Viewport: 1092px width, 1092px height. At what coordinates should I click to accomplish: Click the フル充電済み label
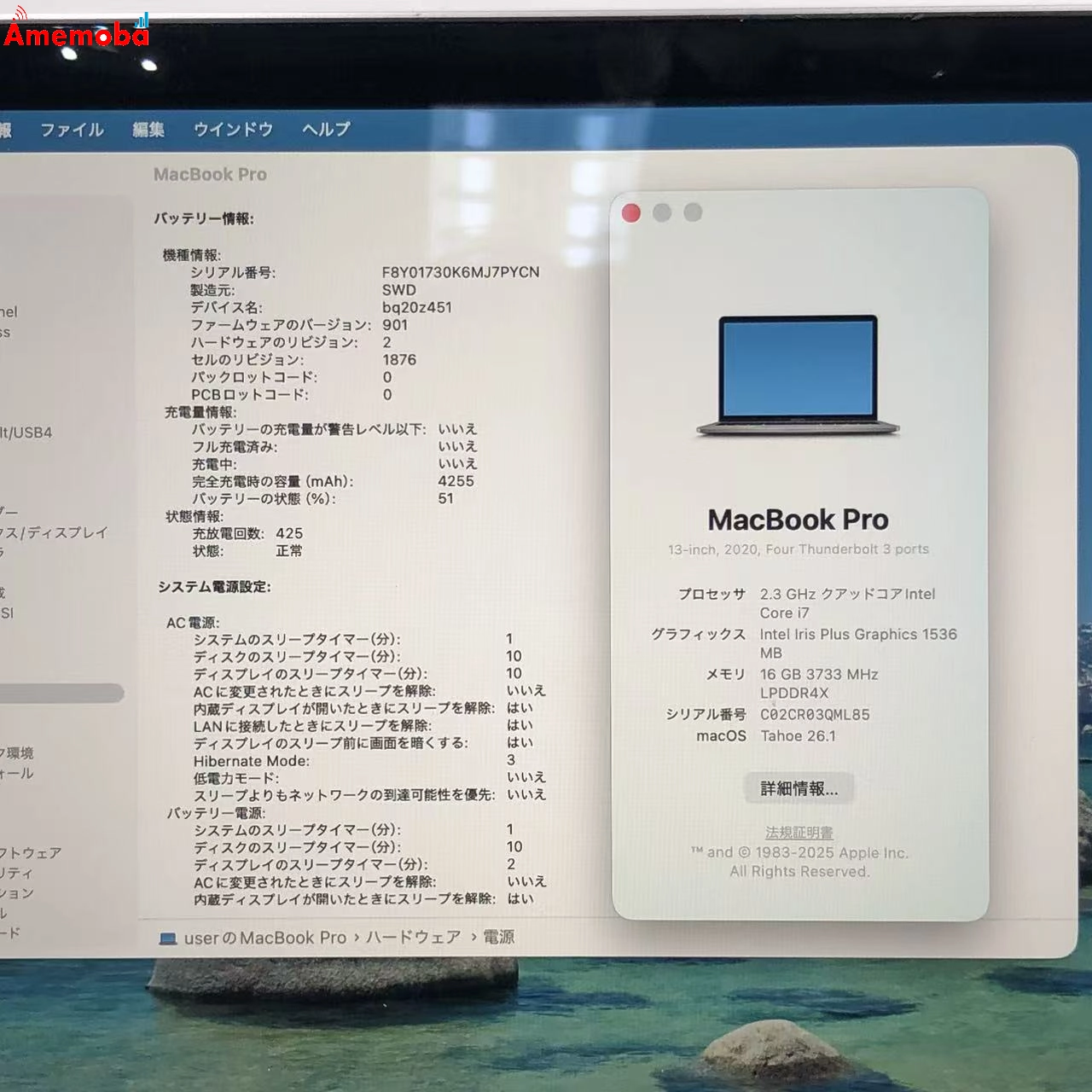[x=234, y=446]
